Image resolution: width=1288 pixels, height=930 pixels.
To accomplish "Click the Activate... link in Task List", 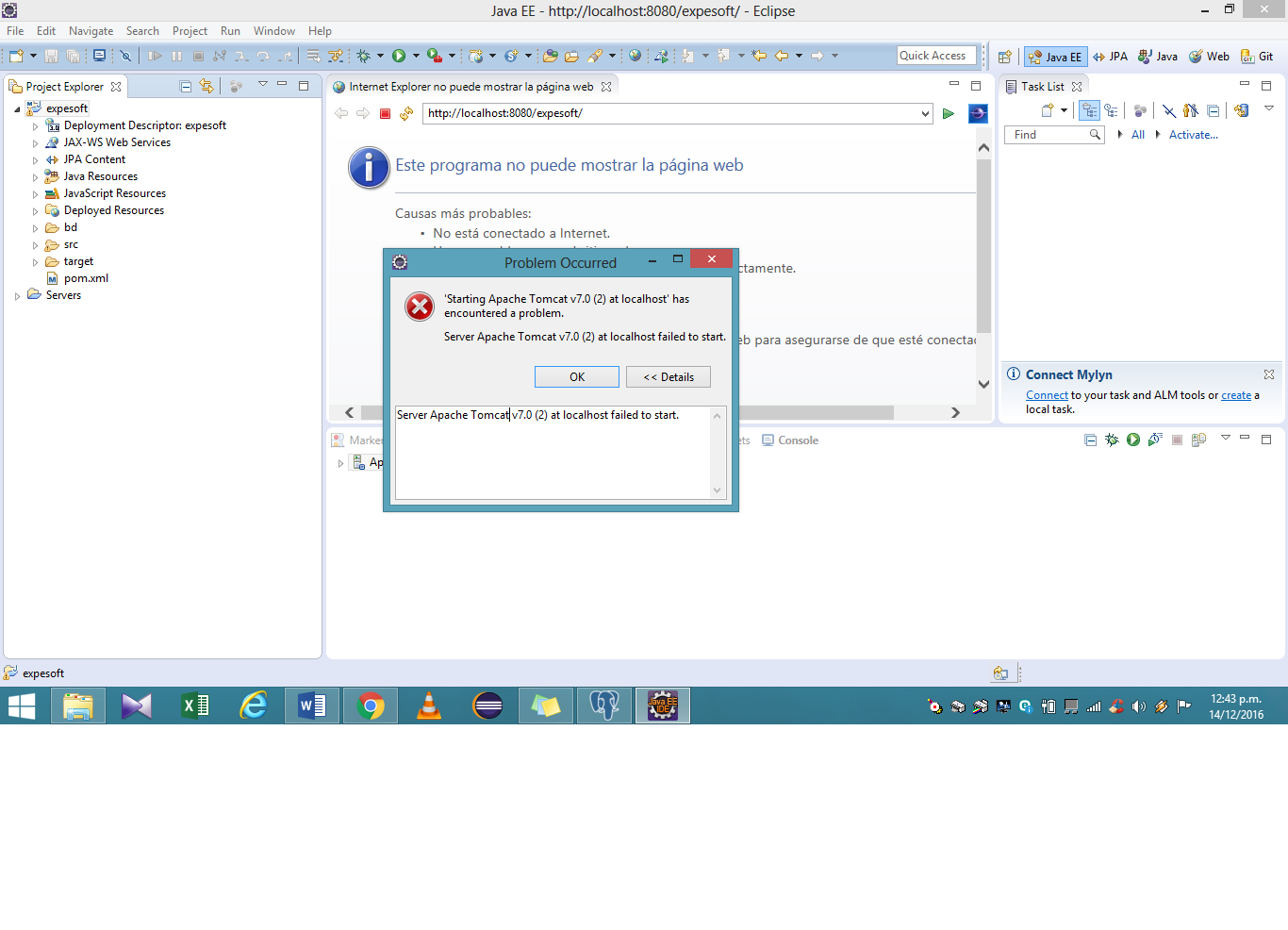I will pos(1194,135).
